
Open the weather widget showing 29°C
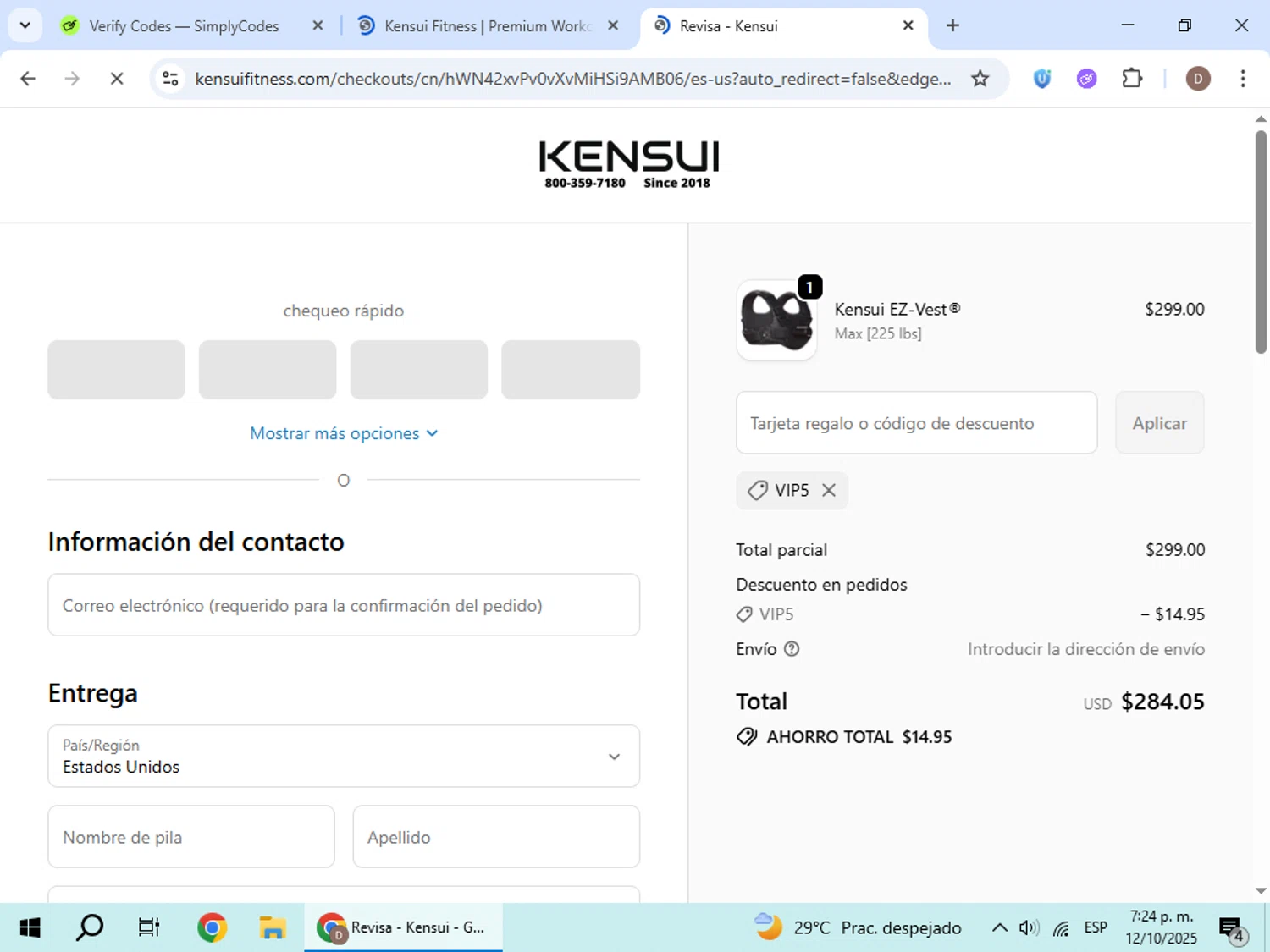pyautogui.click(x=857, y=927)
